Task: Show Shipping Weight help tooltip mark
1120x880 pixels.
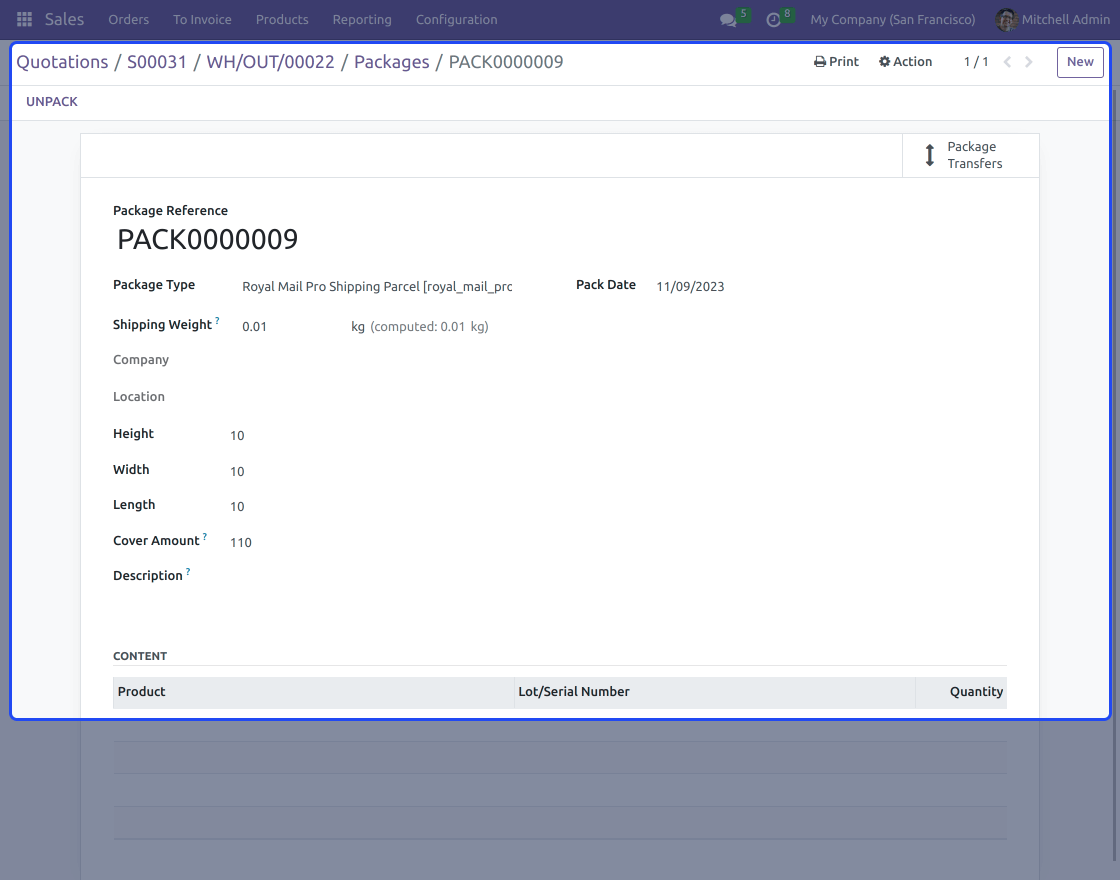Action: [217, 321]
